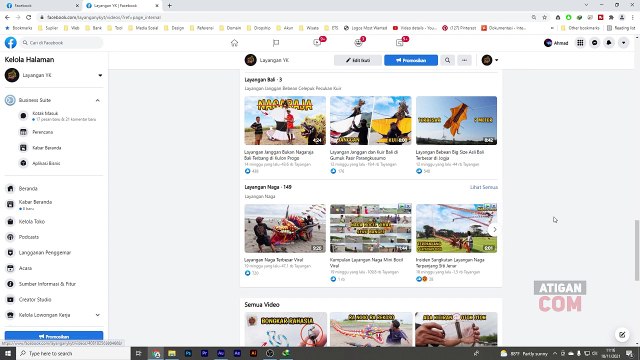
Task: Click the Sumber Informasi & Fitur icon
Action: click(x=10, y=284)
